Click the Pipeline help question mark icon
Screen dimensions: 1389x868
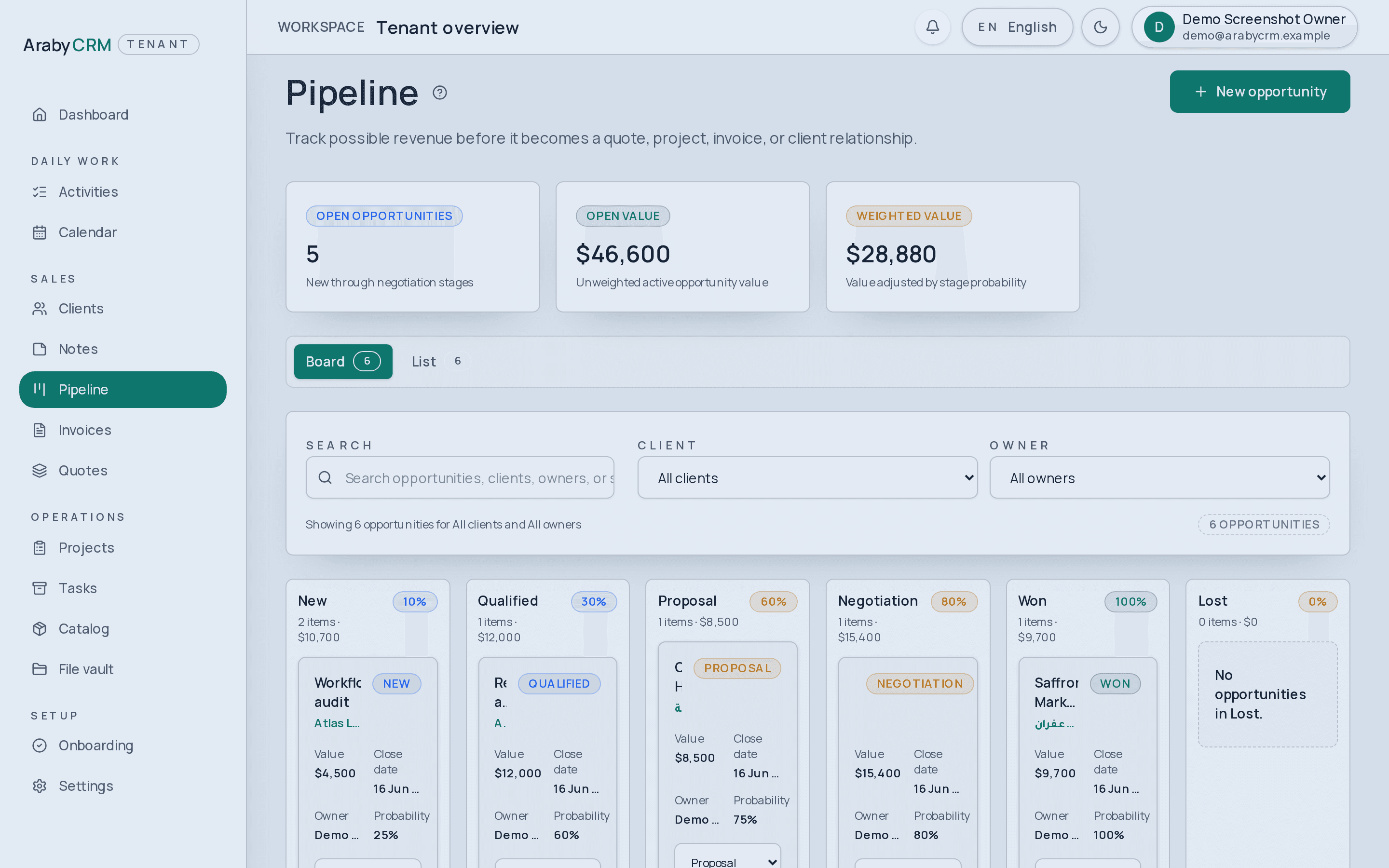pyautogui.click(x=440, y=93)
